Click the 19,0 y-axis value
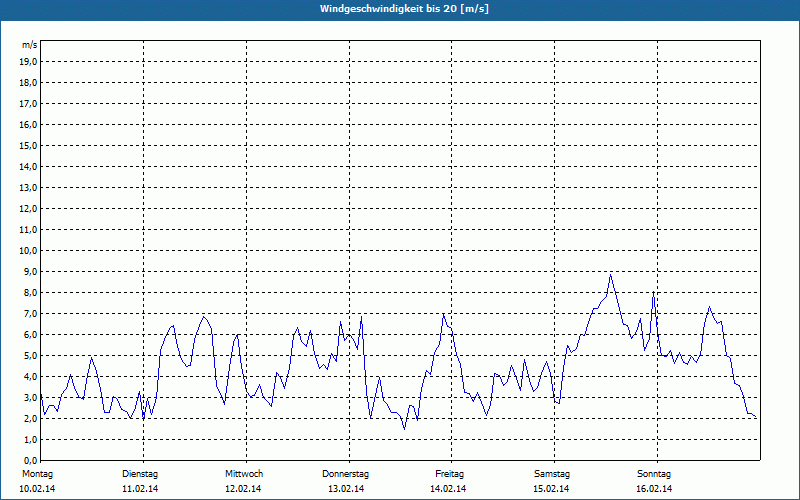 coord(29,62)
